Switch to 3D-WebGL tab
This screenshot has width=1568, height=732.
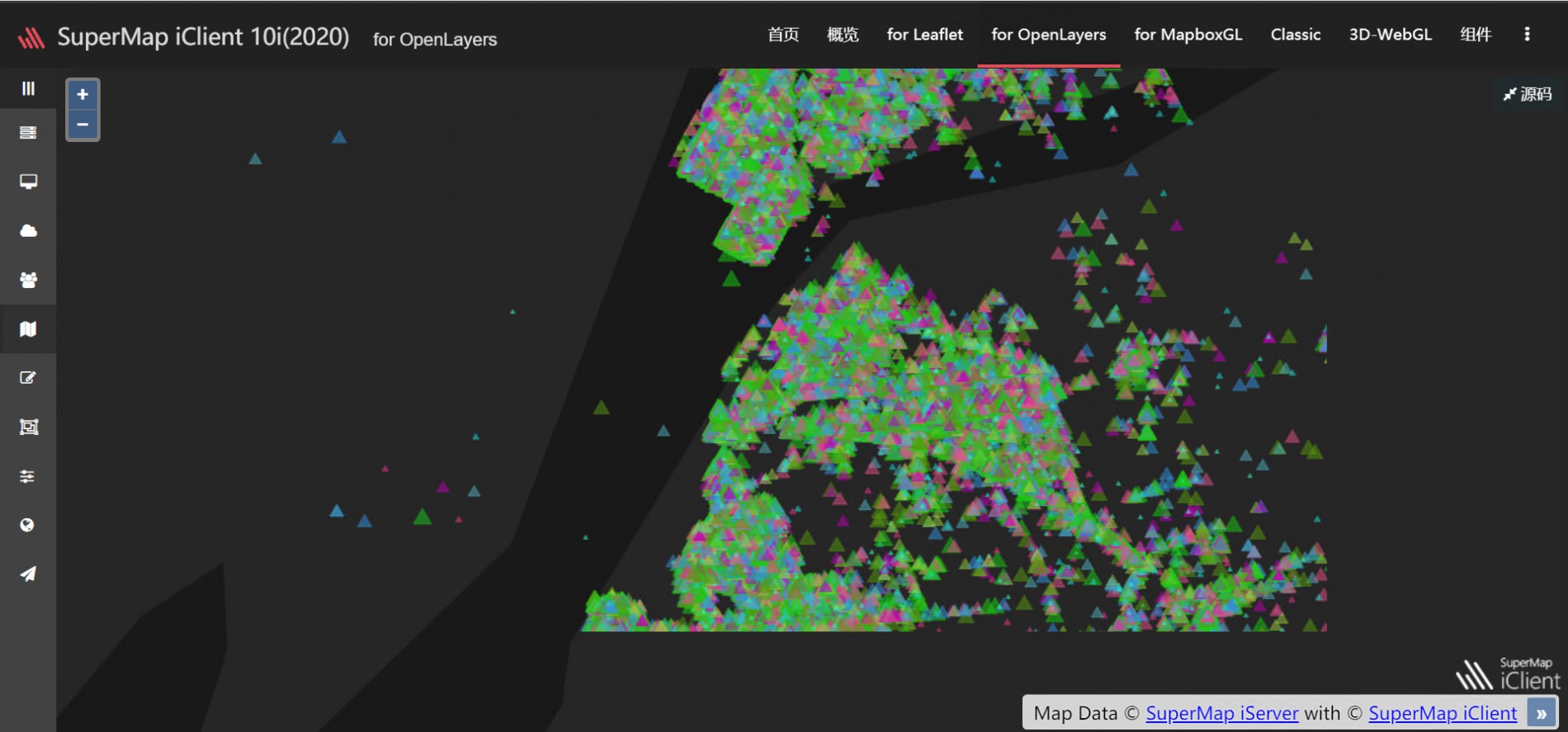(1390, 35)
